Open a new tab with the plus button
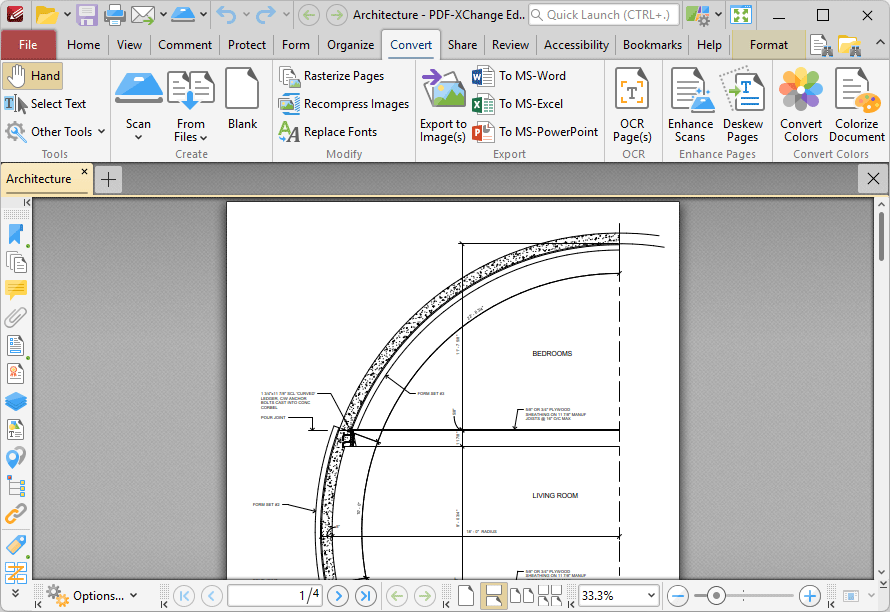 [x=108, y=180]
